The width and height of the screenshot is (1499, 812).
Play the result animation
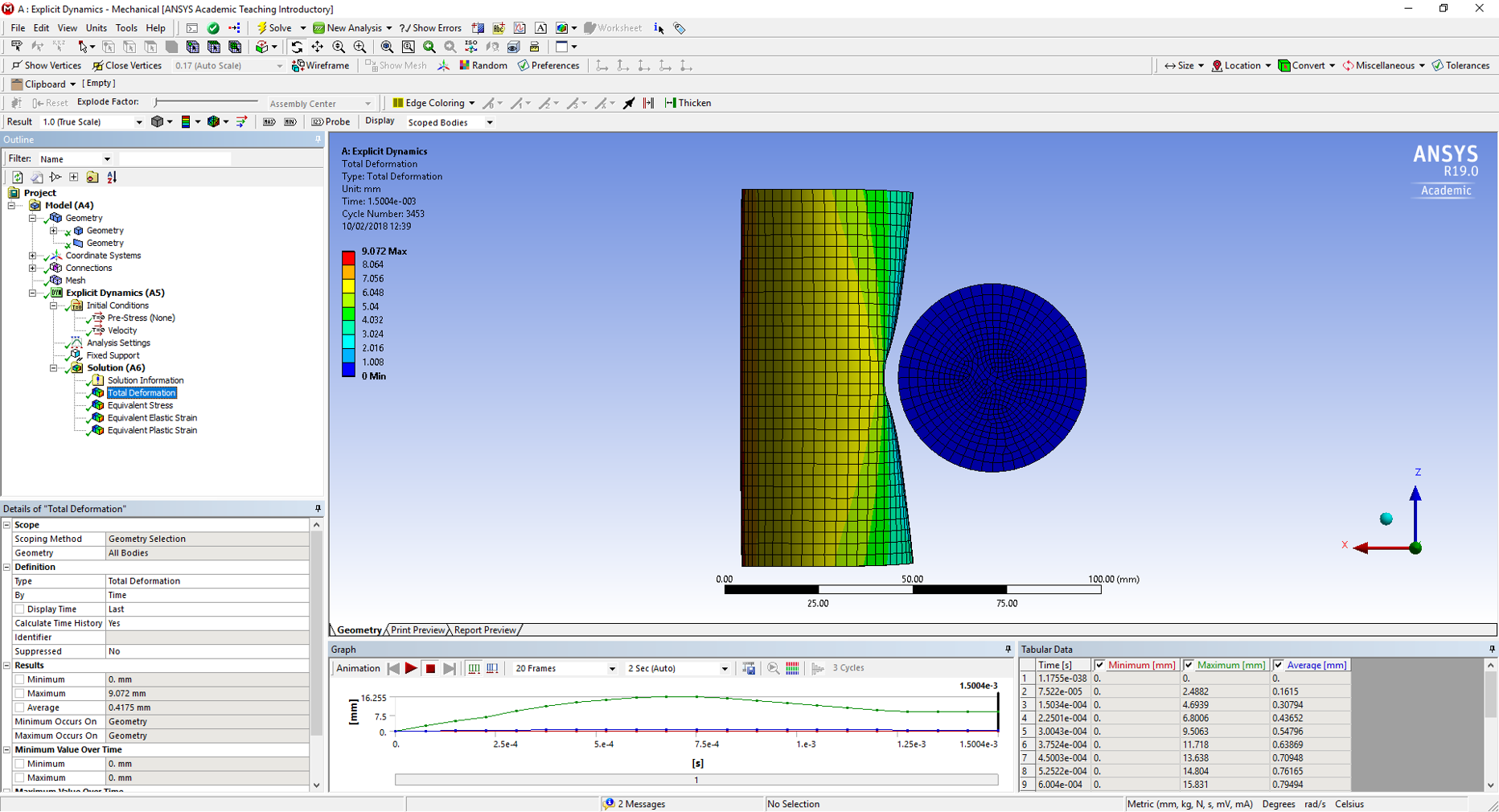pyautogui.click(x=411, y=668)
